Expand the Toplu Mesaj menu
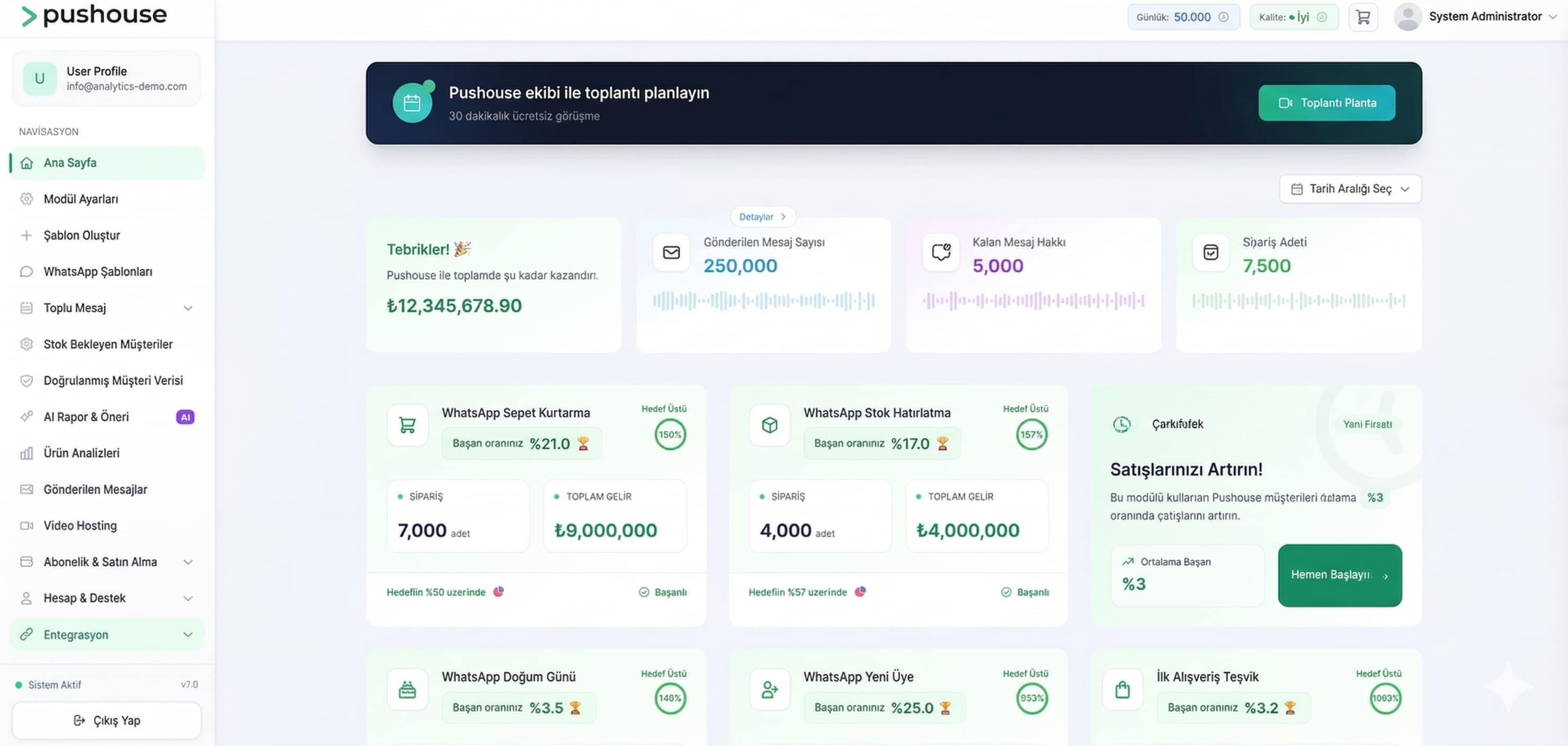The width and height of the screenshot is (1568, 746). tap(188, 308)
